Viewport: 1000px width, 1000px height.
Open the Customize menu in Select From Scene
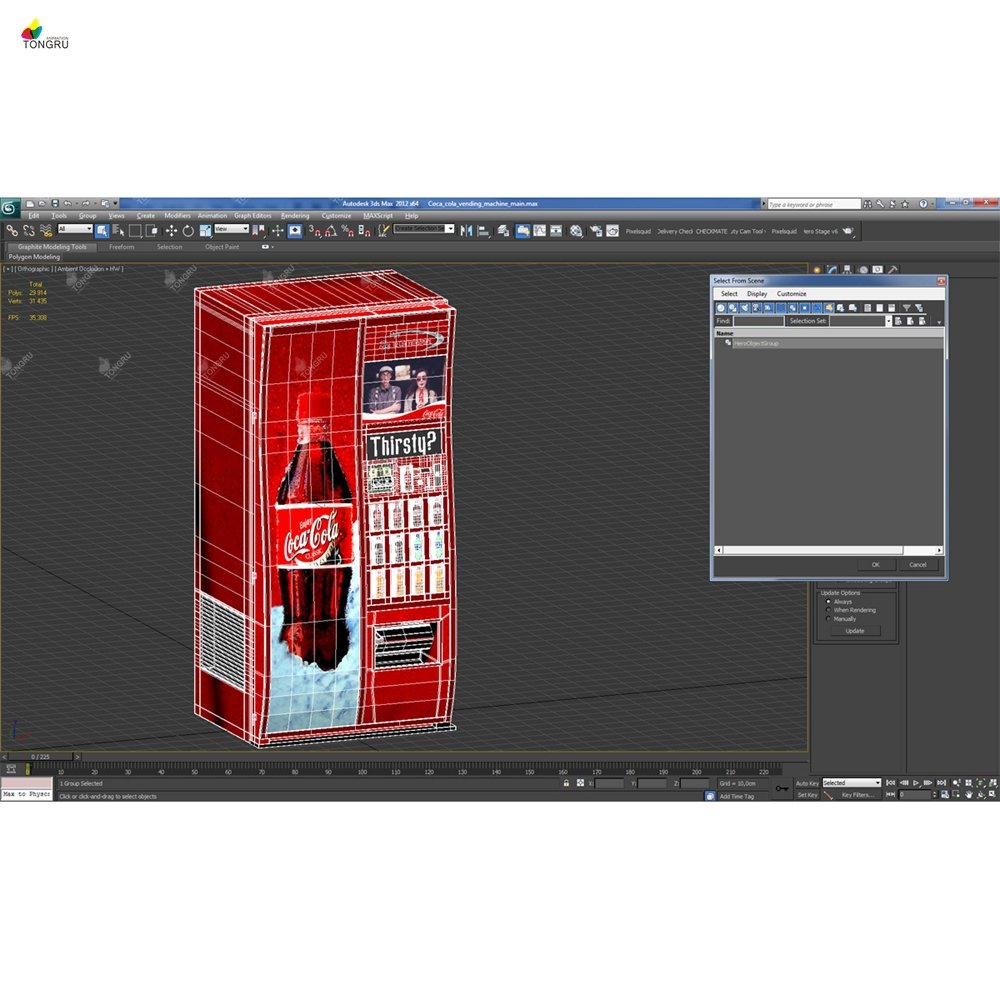pos(791,294)
